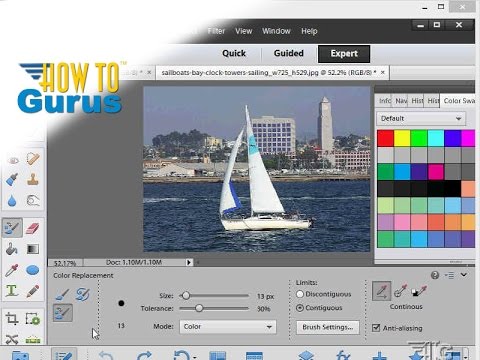The image size is (480, 360).
Task: Choose Impressionist Brush in tool options
Action: tap(83, 294)
